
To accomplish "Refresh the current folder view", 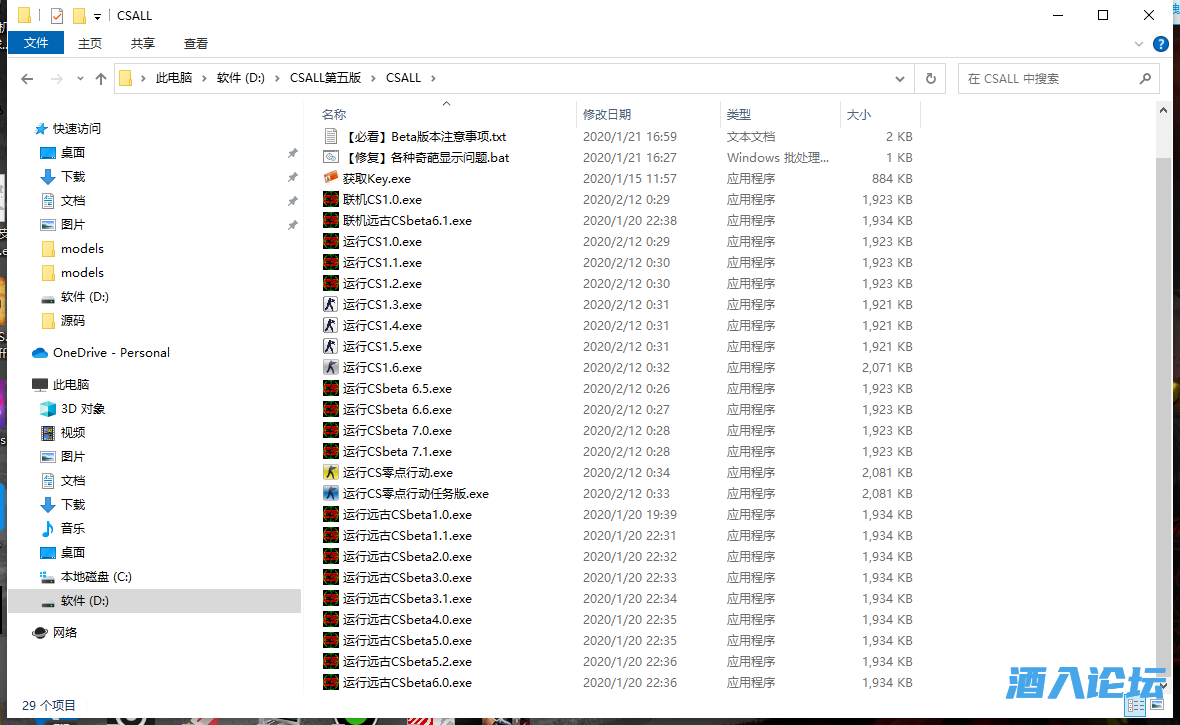I will [x=931, y=78].
